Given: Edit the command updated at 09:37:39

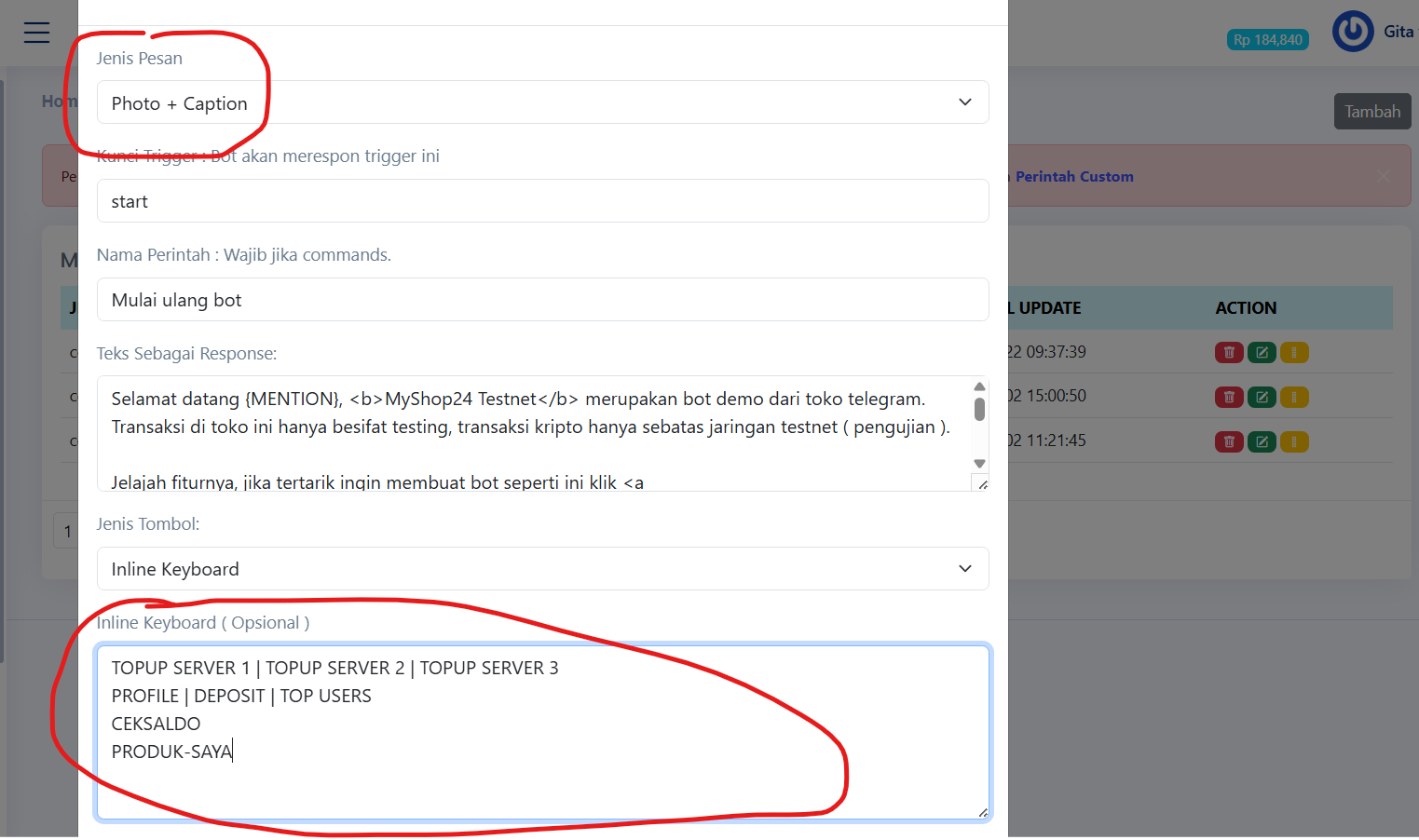Looking at the screenshot, I should pyautogui.click(x=1262, y=353).
